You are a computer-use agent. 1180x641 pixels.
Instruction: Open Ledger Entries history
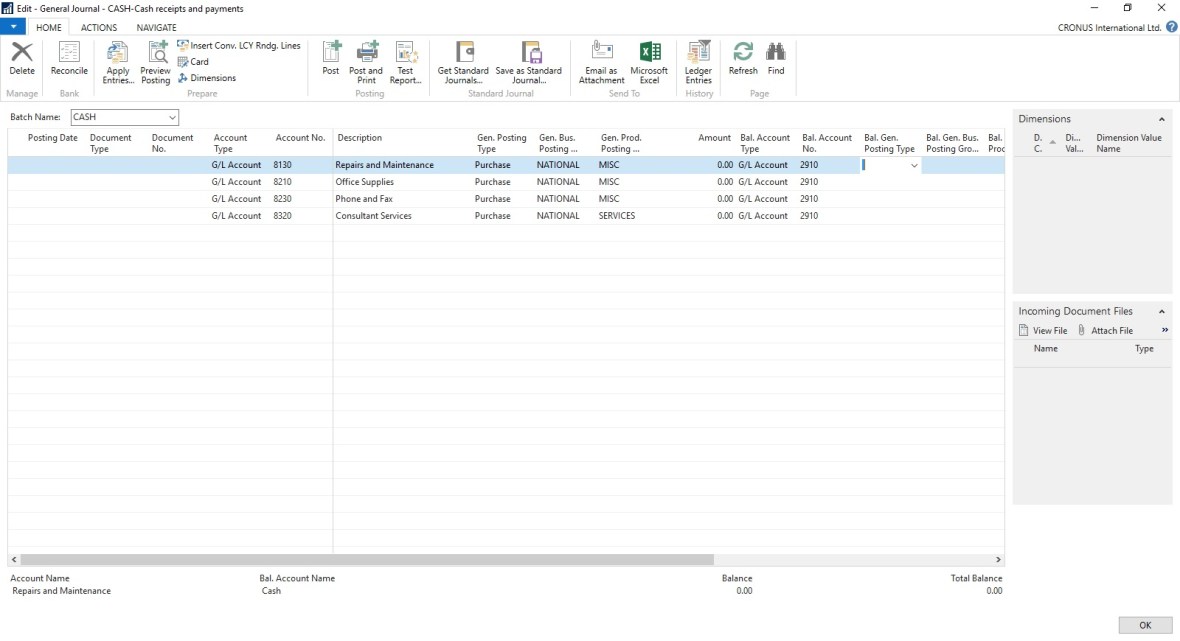(698, 60)
